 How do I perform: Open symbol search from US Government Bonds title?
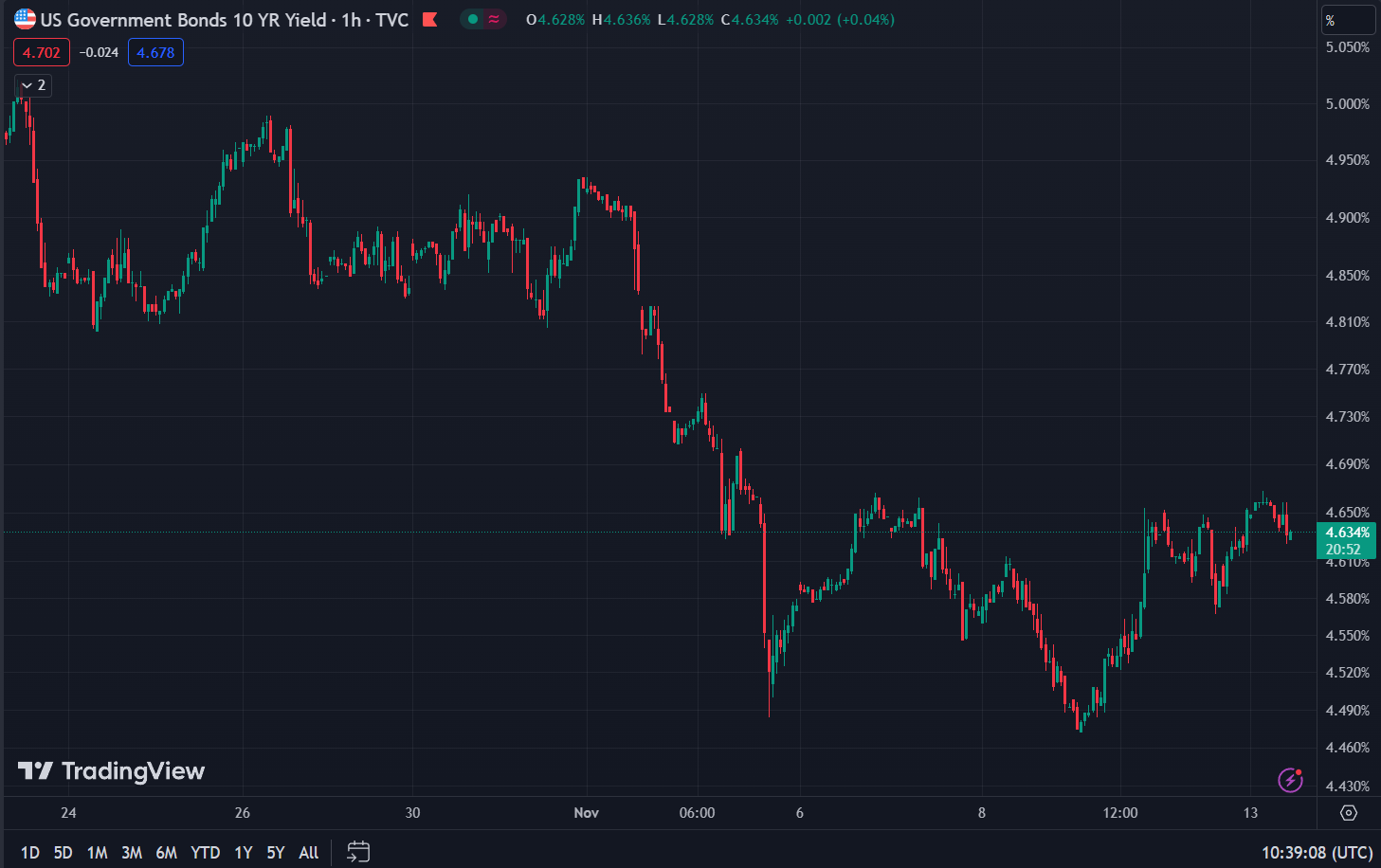183,20
